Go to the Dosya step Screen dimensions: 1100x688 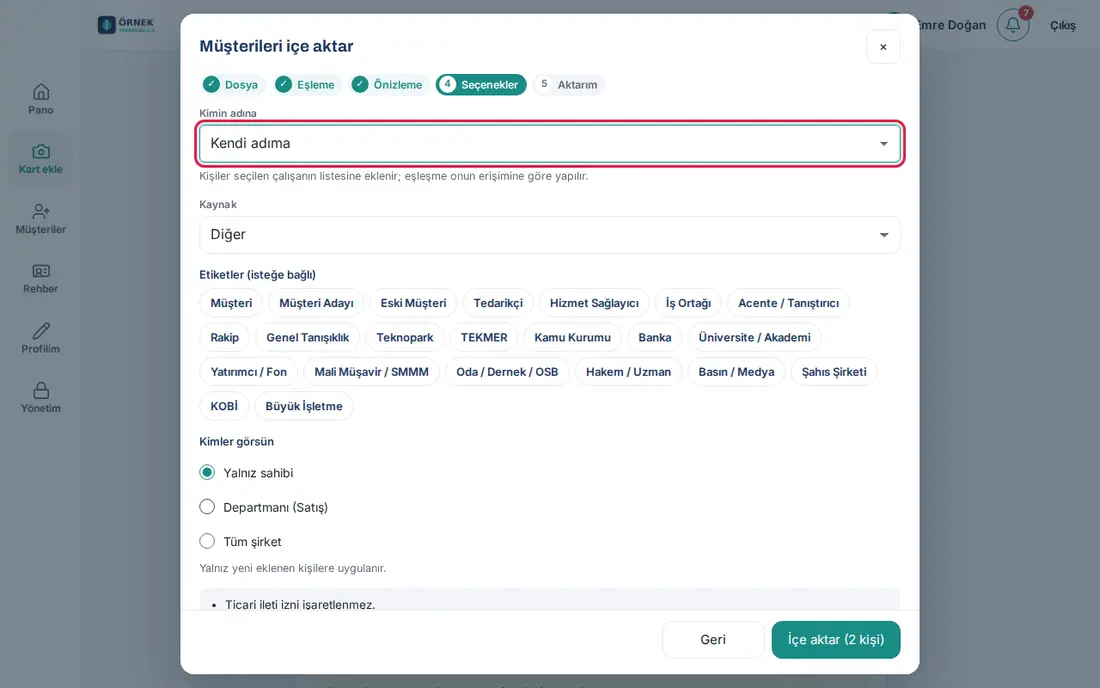pos(232,85)
